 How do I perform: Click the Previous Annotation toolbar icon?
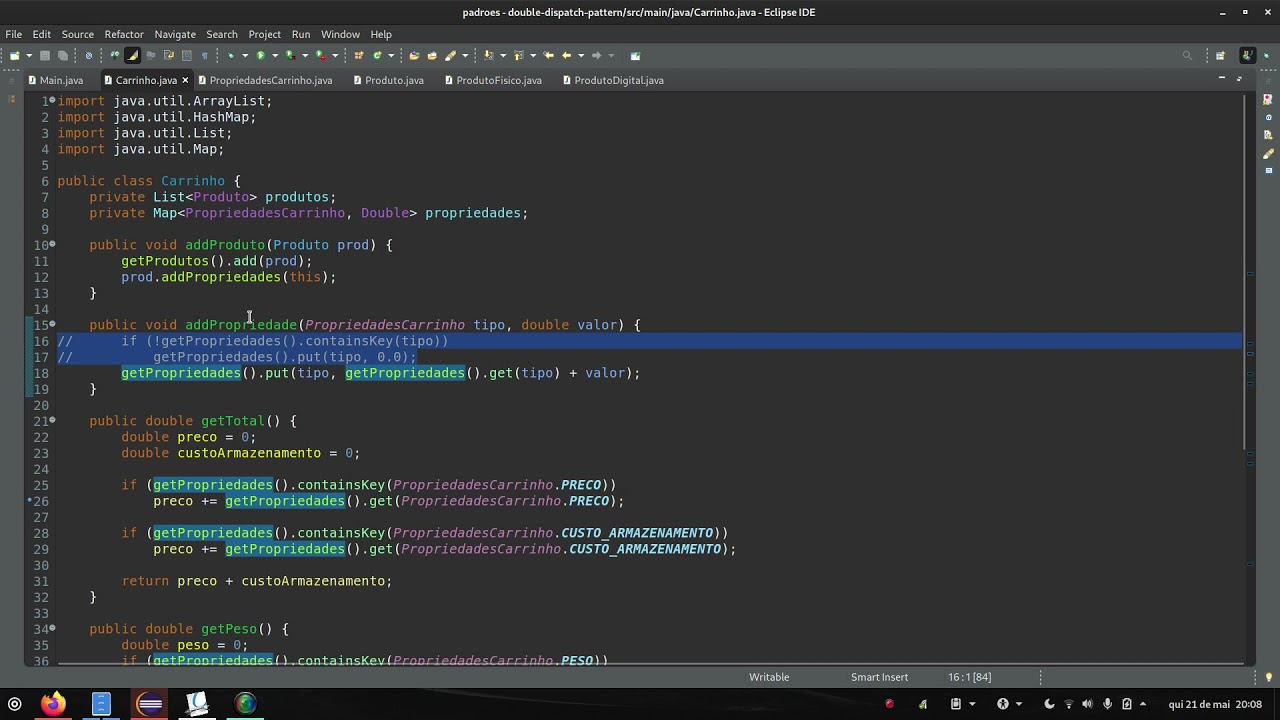point(519,56)
